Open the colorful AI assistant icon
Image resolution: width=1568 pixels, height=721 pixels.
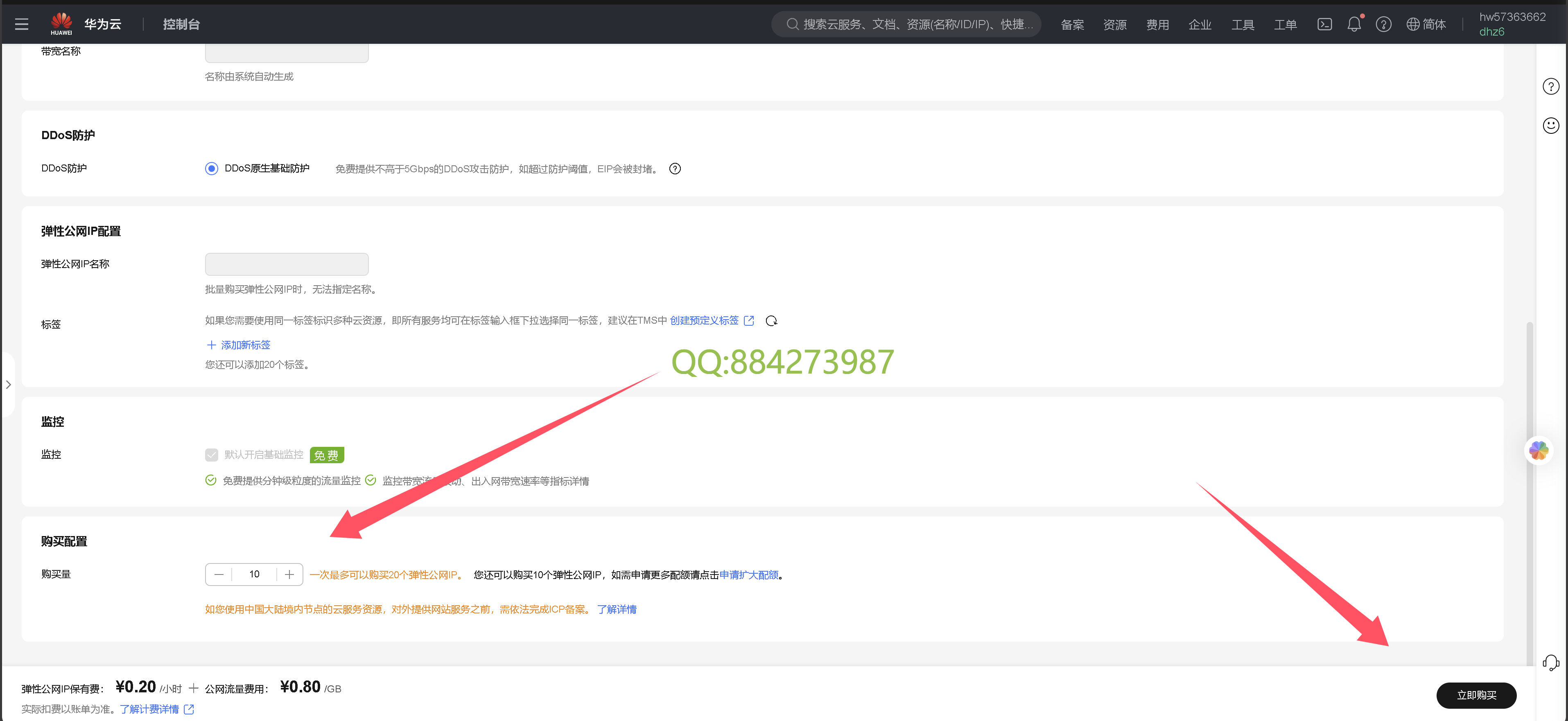pos(1538,450)
